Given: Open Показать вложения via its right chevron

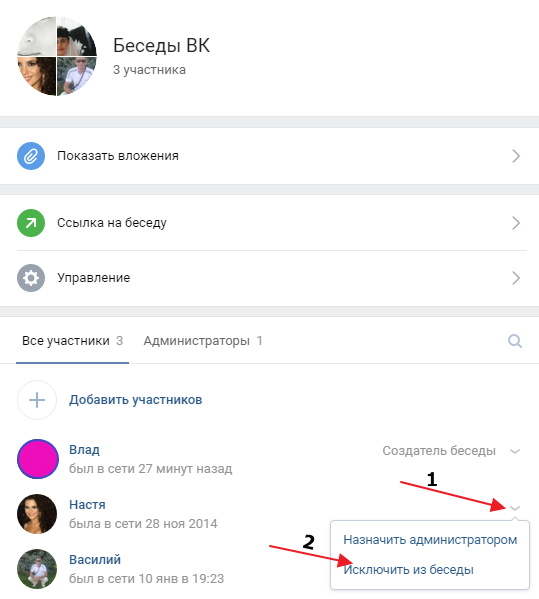Looking at the screenshot, I should point(516,156).
